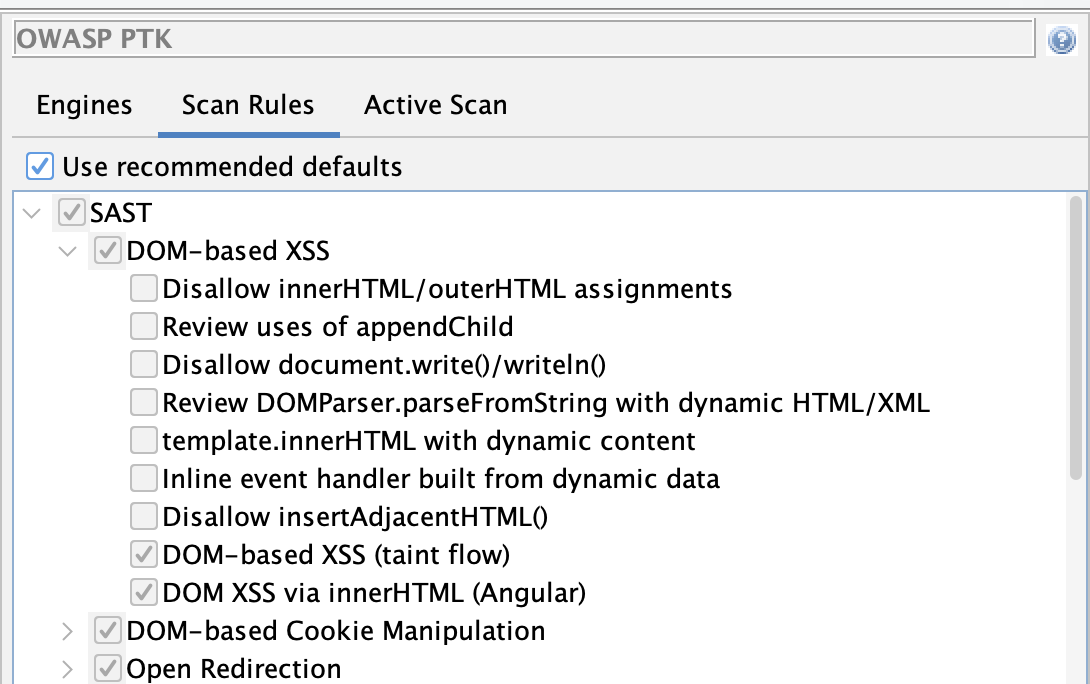
Task: Expand the DOM-based Cookie Manipulation node
Action: (x=67, y=631)
